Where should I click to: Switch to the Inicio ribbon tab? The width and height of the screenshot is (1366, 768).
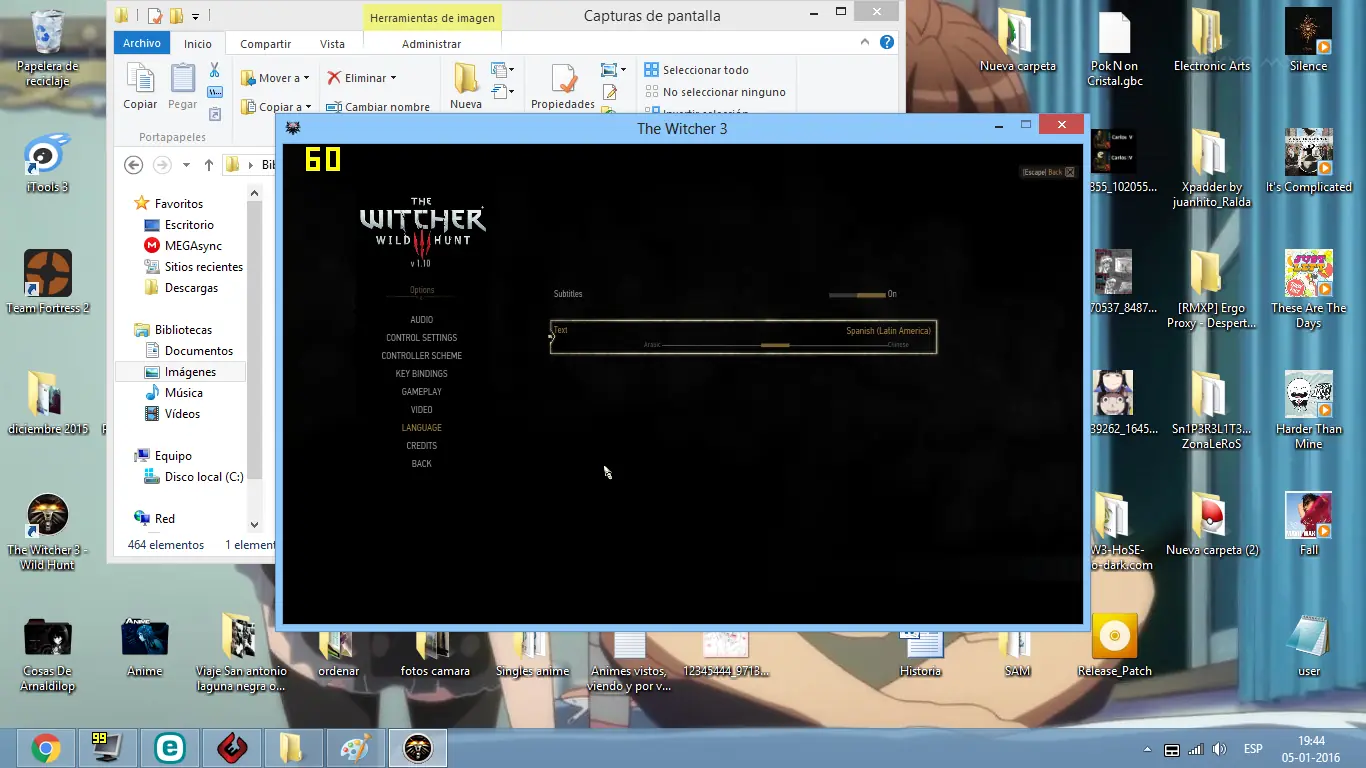click(198, 44)
